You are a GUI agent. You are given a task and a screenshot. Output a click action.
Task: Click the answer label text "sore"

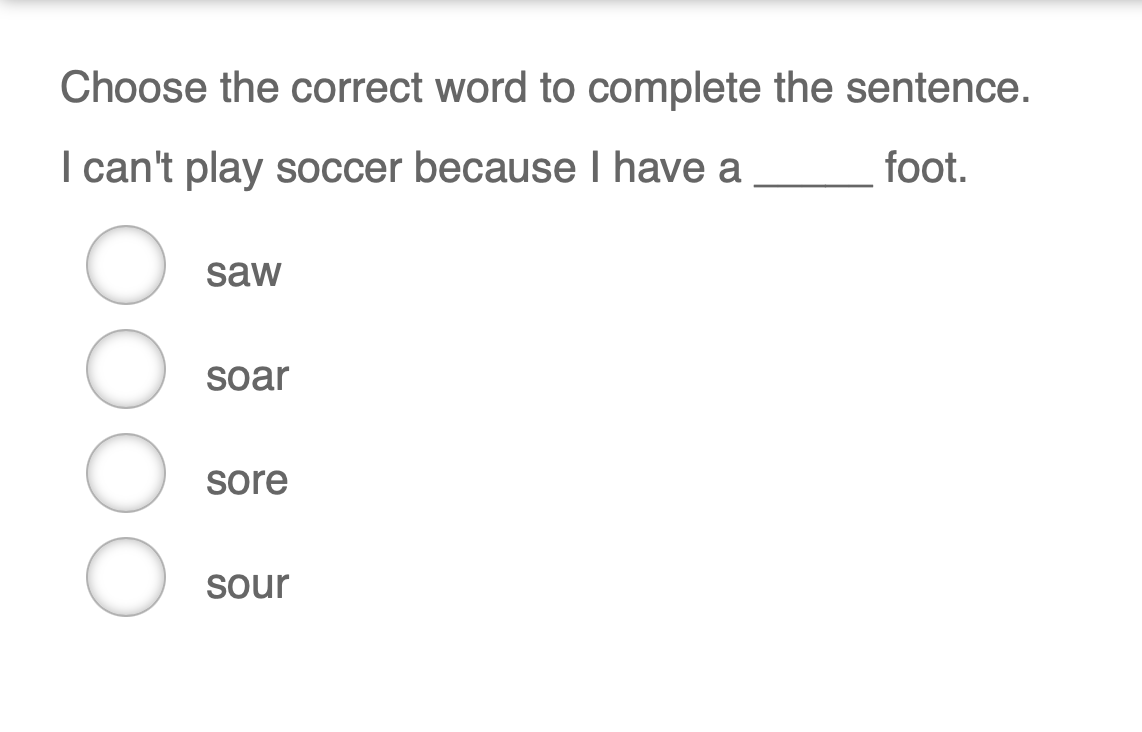pos(247,480)
